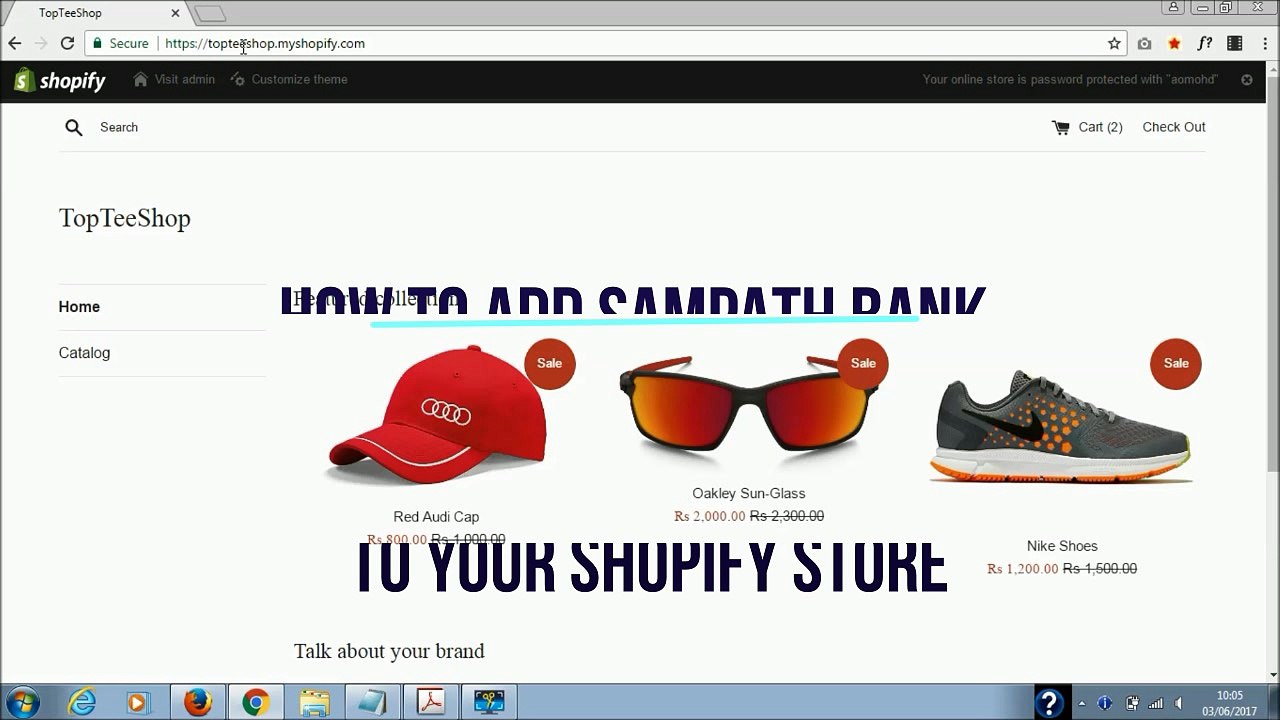Click the Sale badge on Audi cap

550,364
